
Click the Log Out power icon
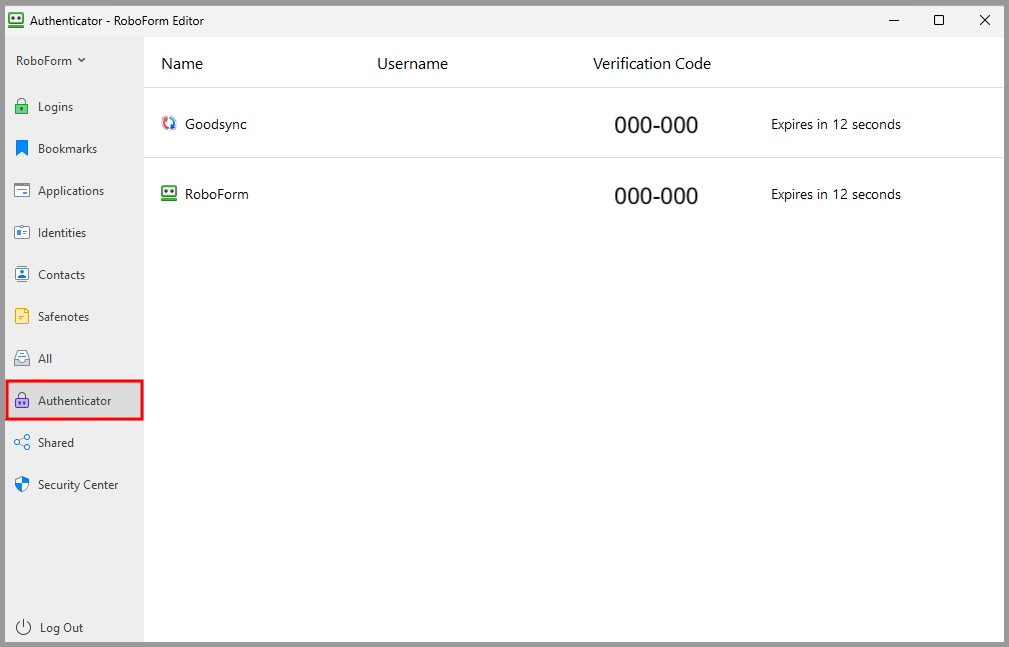(23, 627)
